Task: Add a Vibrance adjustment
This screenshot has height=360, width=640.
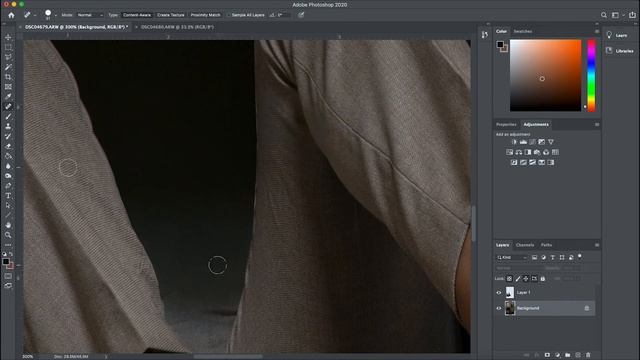Action: tap(551, 142)
